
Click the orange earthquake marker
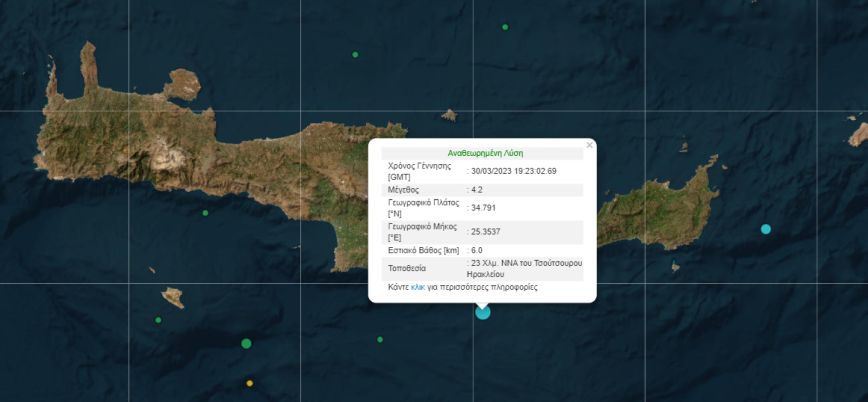pos(250,383)
